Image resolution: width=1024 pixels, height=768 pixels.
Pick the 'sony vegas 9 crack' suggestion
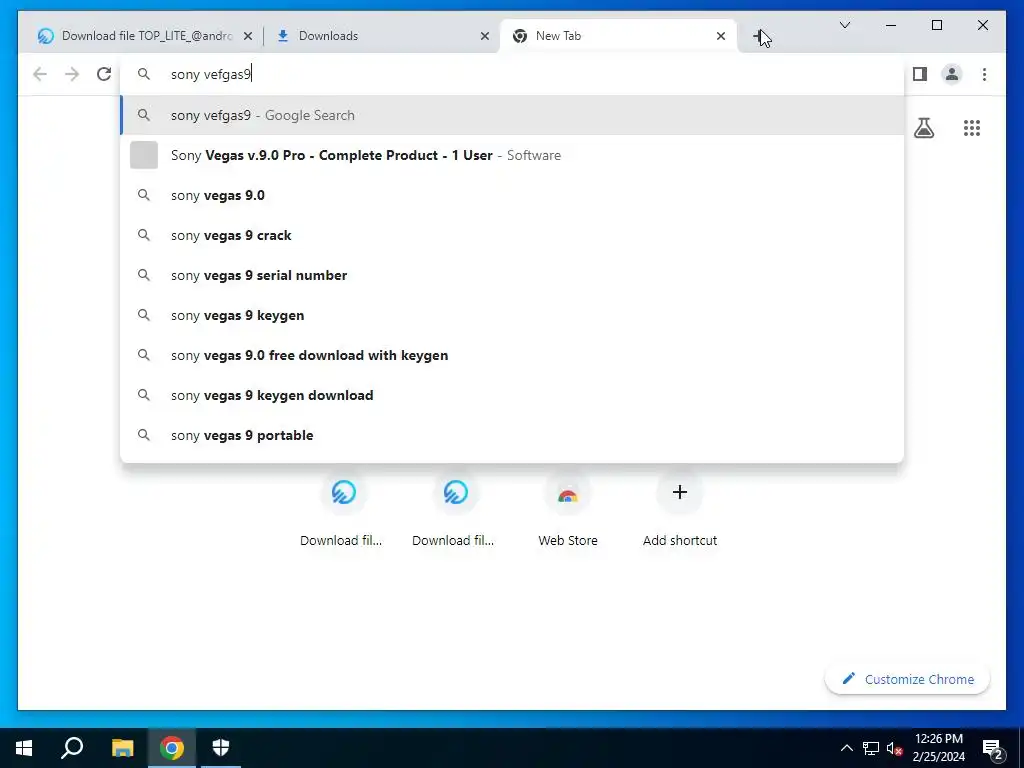pyautogui.click(x=512, y=235)
